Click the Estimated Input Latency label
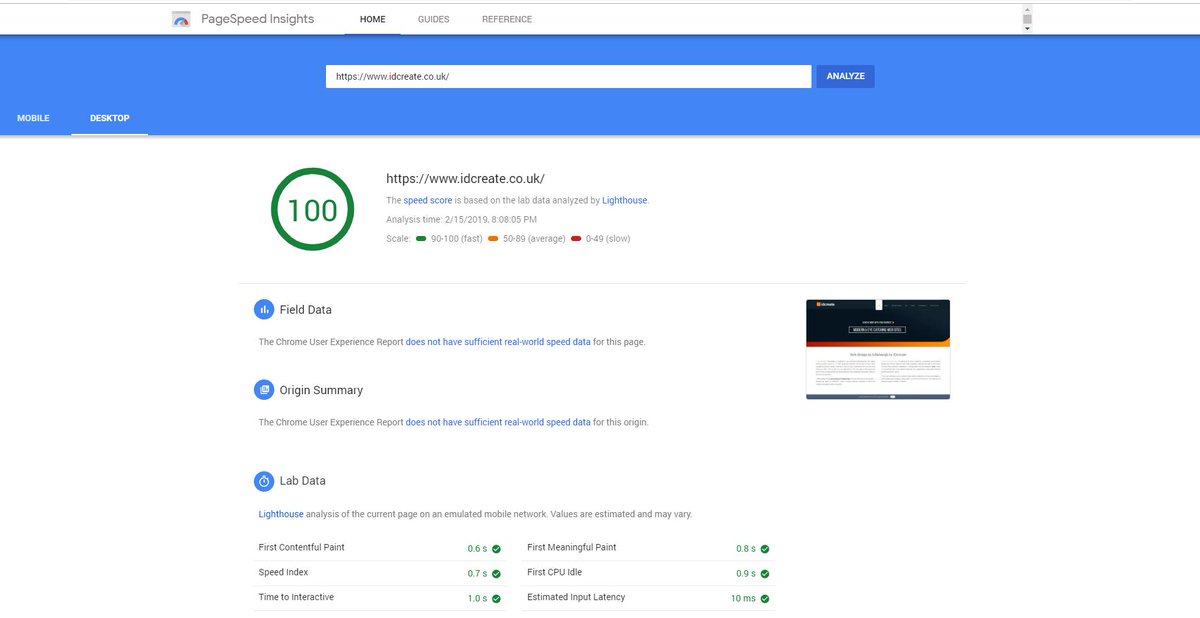This screenshot has height=618, width=1200. [576, 598]
